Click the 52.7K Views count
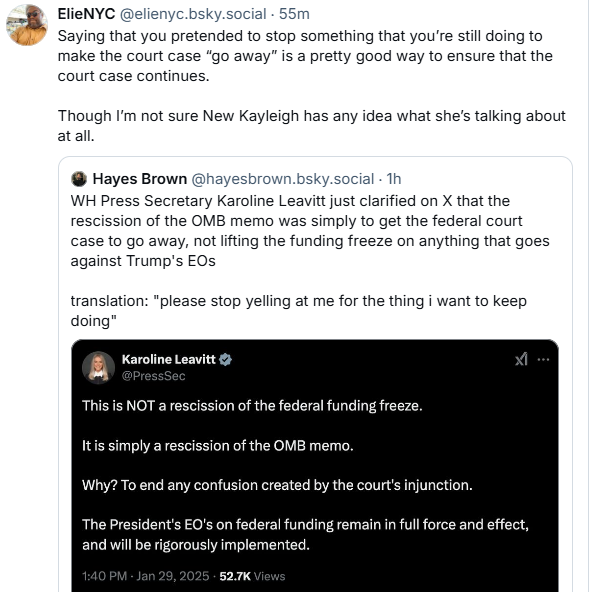Screen dimensions: 592x592 [x=252, y=576]
